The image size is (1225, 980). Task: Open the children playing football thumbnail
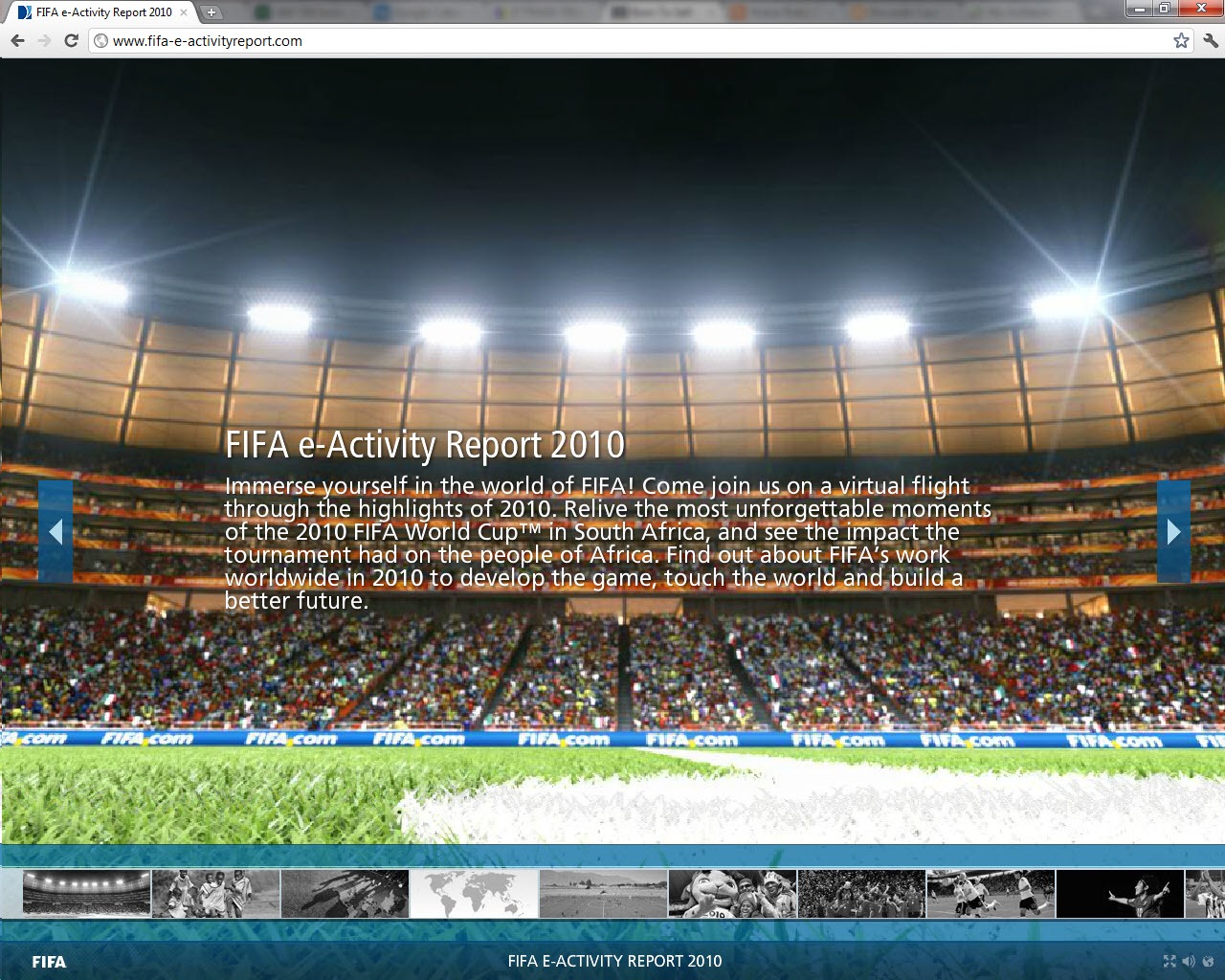(x=215, y=894)
